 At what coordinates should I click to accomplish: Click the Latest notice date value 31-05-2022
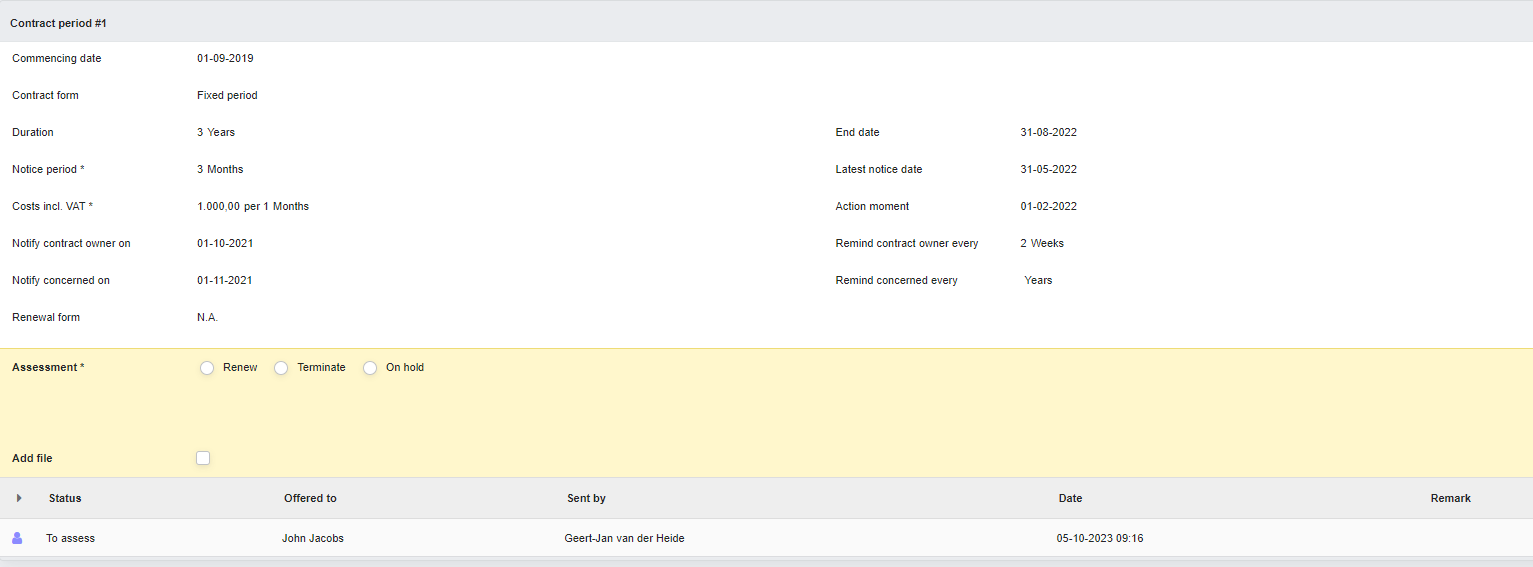(1048, 169)
